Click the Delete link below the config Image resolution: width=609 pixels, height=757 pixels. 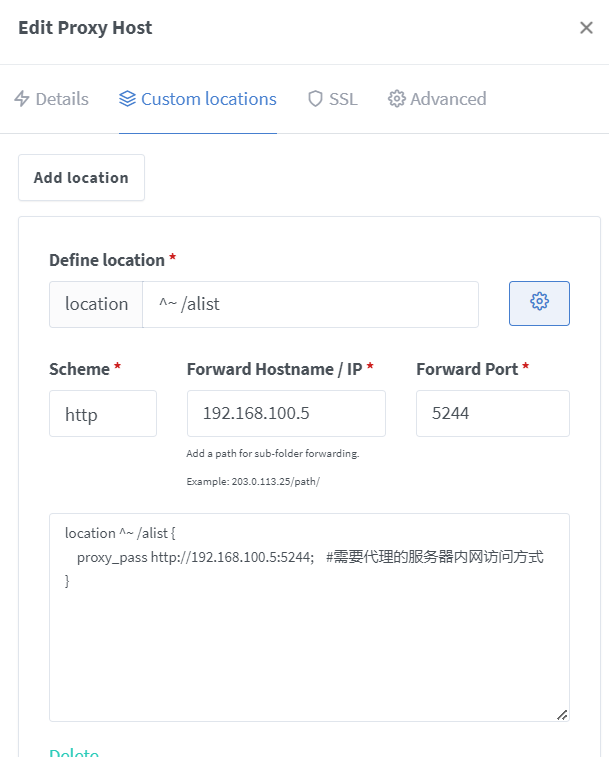(x=74, y=752)
